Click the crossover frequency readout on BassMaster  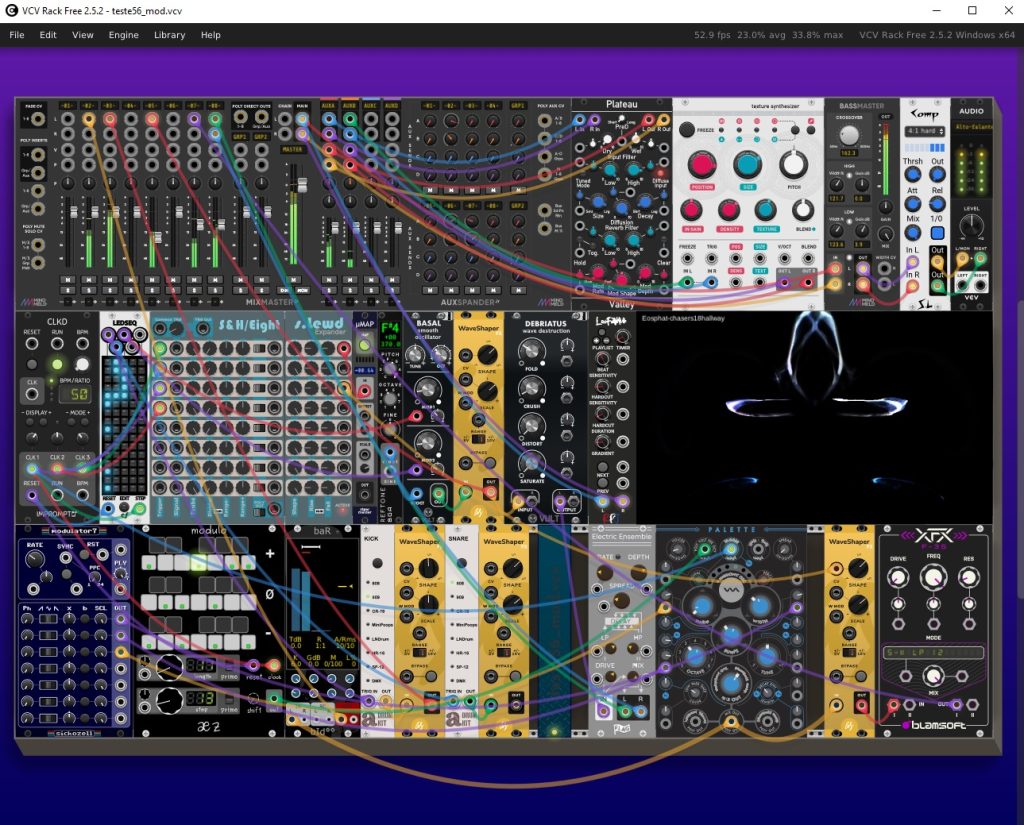(848, 153)
